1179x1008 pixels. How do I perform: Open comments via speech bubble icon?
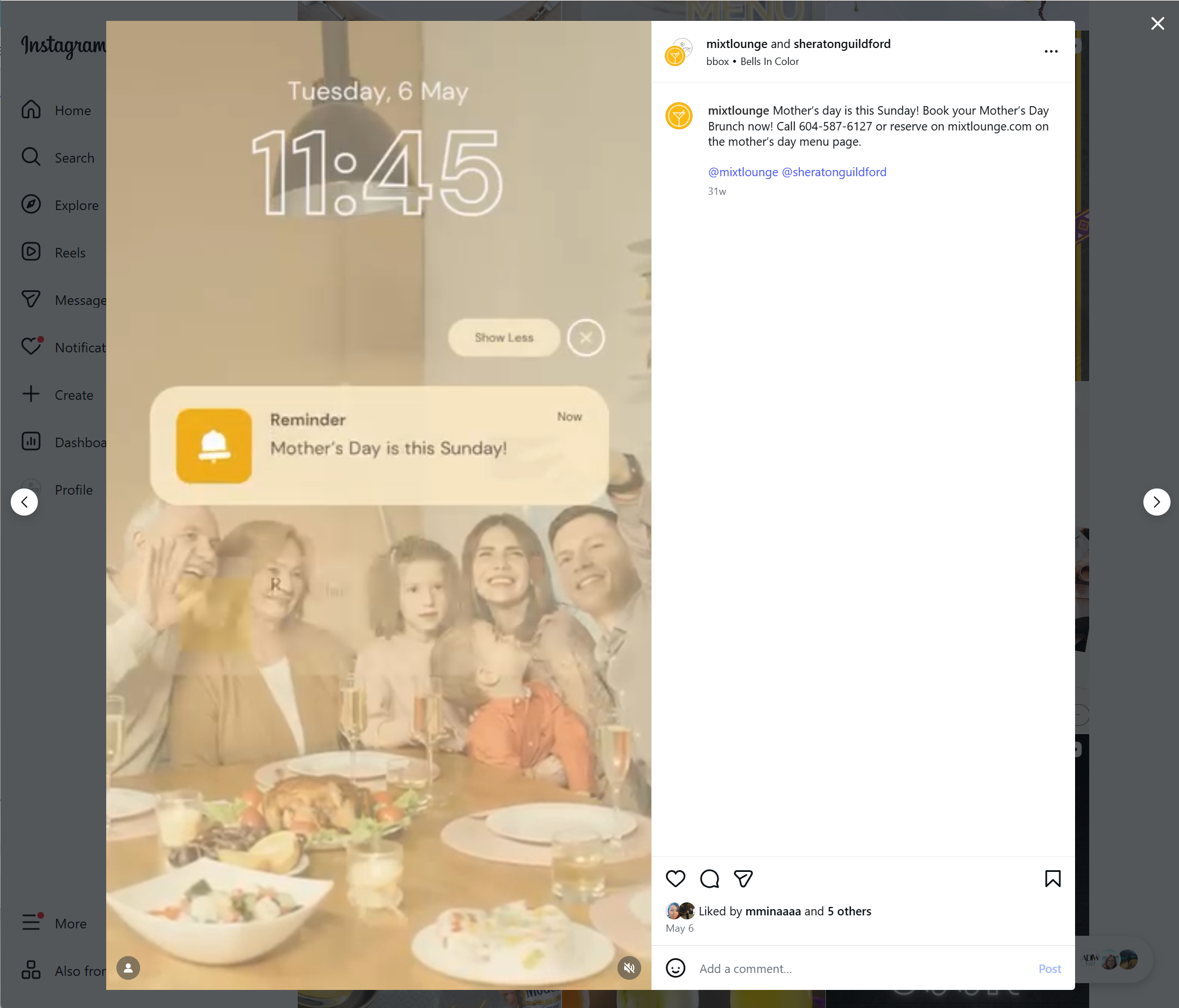click(x=710, y=879)
